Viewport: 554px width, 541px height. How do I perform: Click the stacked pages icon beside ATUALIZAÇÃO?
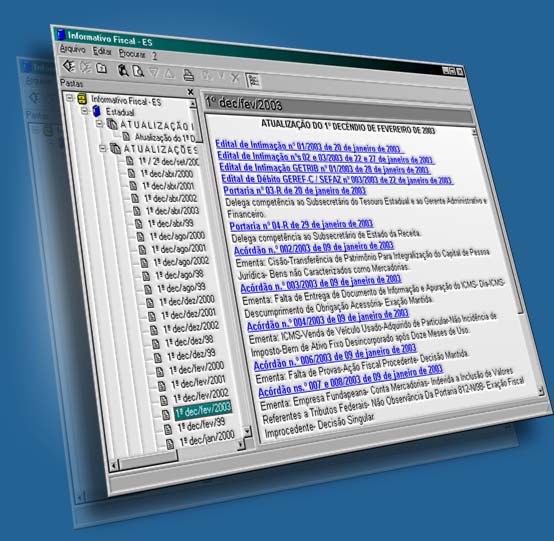tap(112, 124)
